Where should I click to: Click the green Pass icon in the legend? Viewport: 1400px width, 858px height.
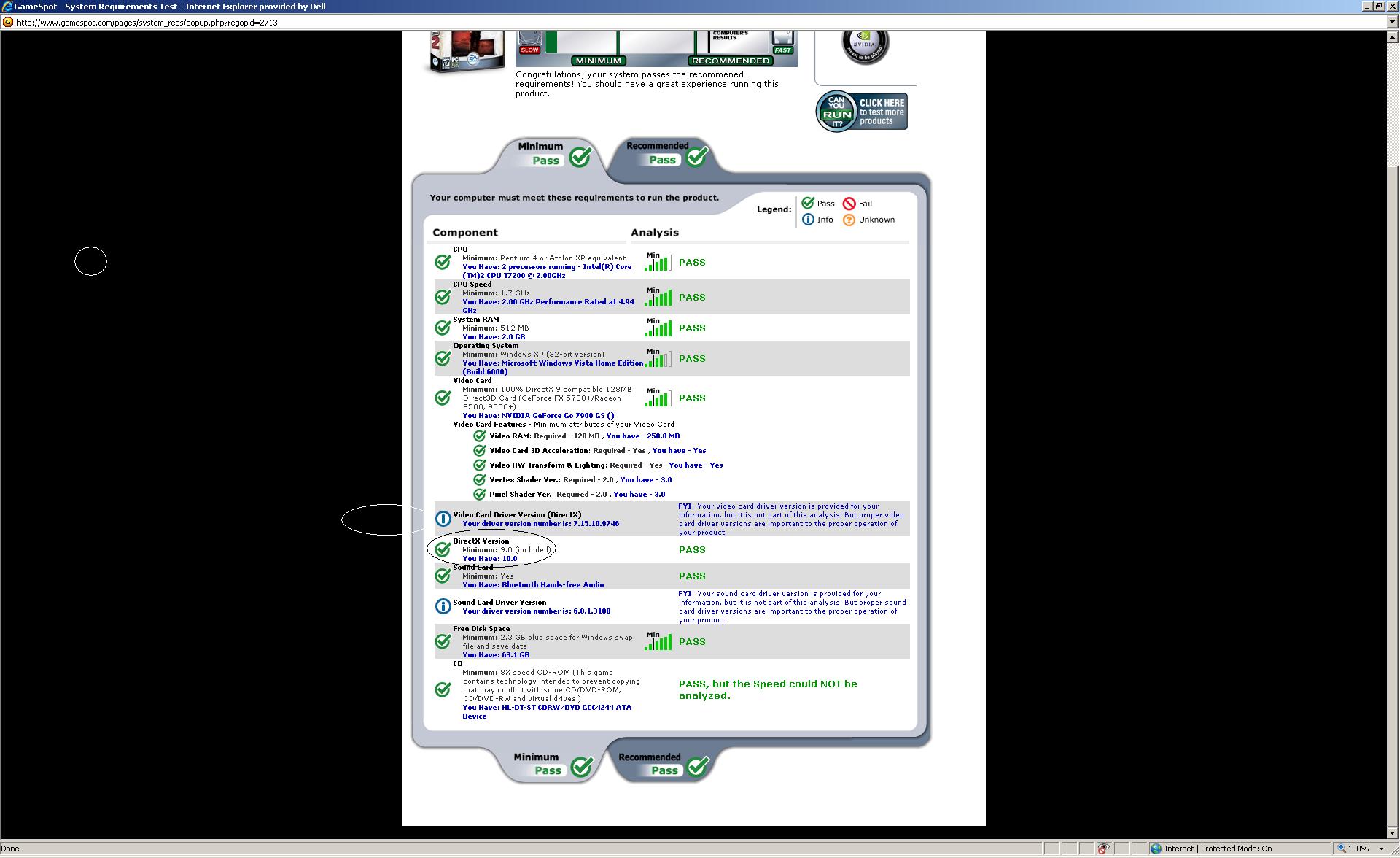click(x=808, y=203)
